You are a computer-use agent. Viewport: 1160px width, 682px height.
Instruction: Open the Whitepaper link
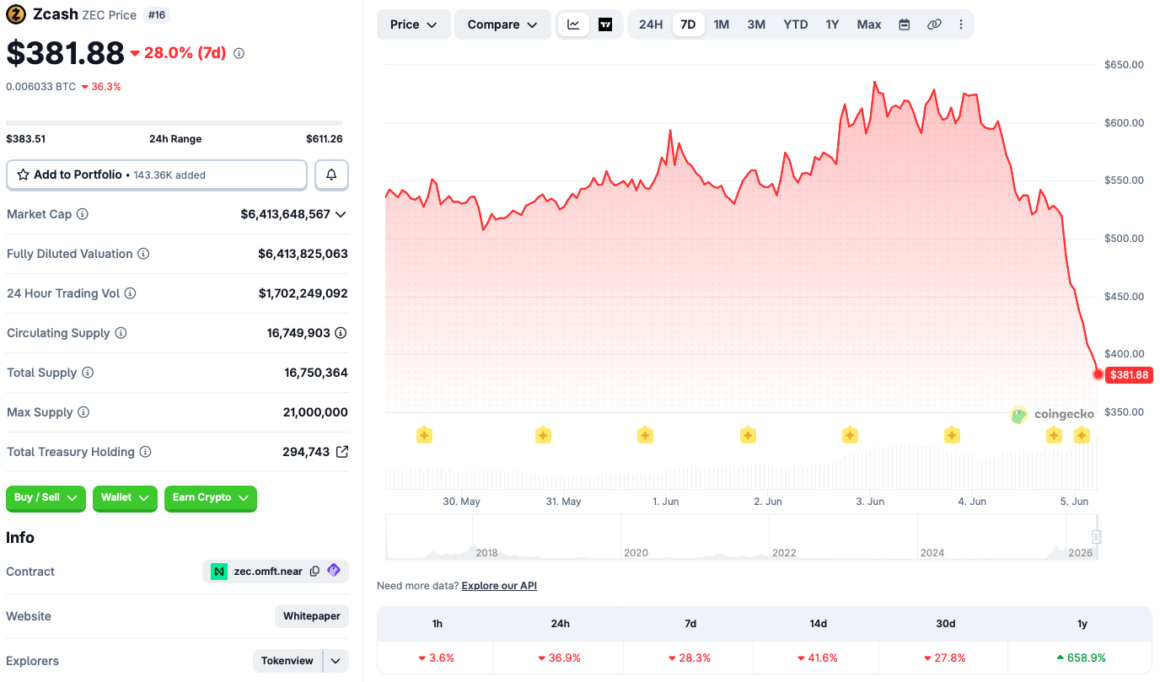coord(311,616)
